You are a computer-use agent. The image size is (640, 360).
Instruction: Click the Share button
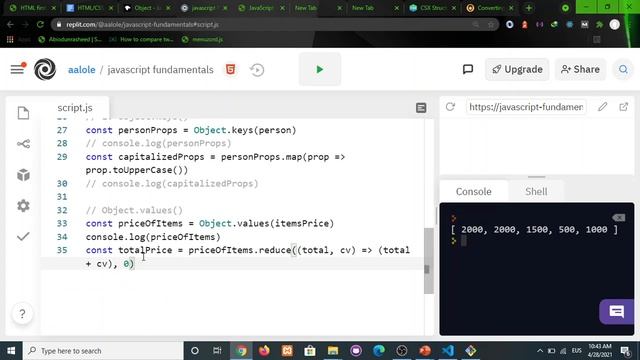click(x=580, y=69)
